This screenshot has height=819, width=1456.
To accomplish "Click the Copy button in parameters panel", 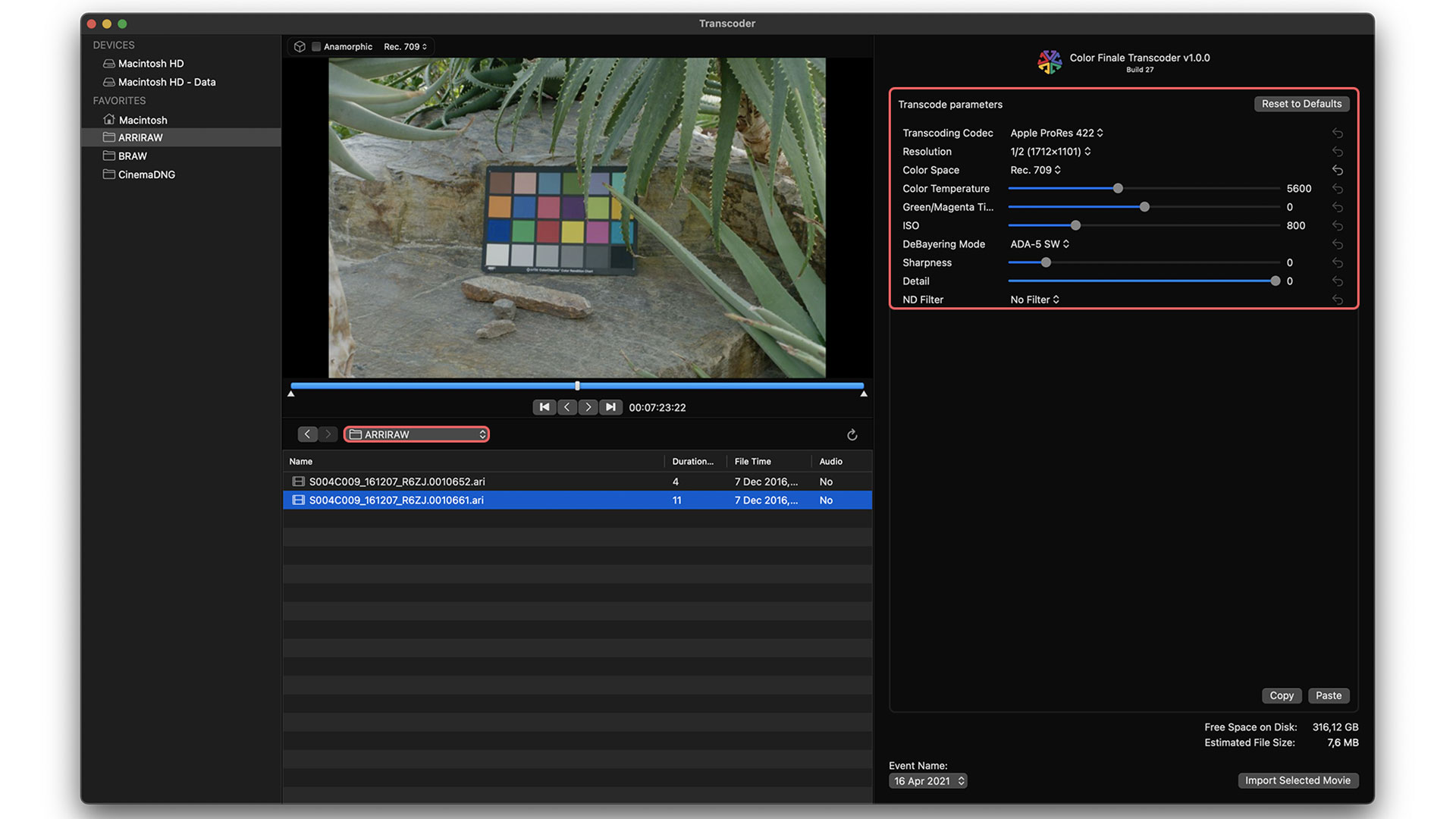I will (x=1281, y=695).
